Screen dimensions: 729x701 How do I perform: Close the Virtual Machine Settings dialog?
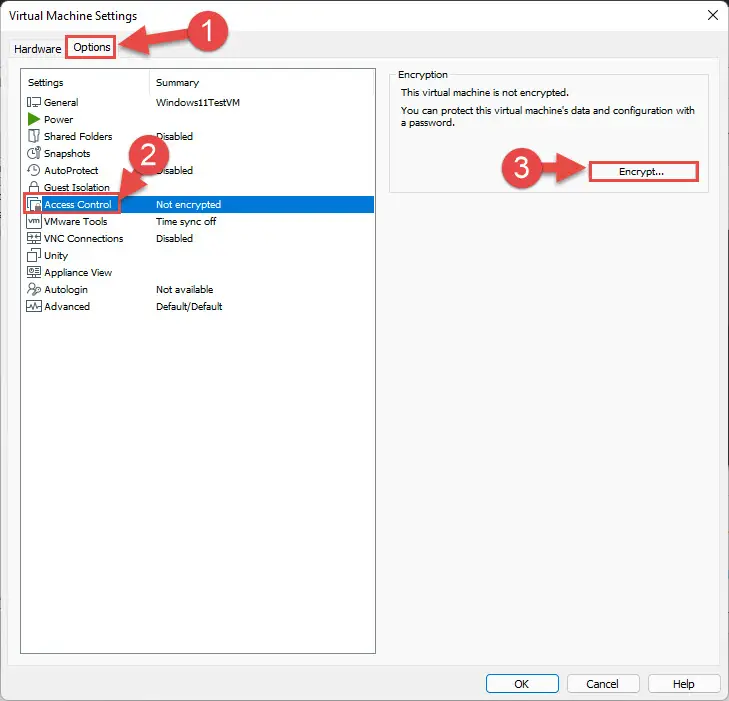coord(712,15)
